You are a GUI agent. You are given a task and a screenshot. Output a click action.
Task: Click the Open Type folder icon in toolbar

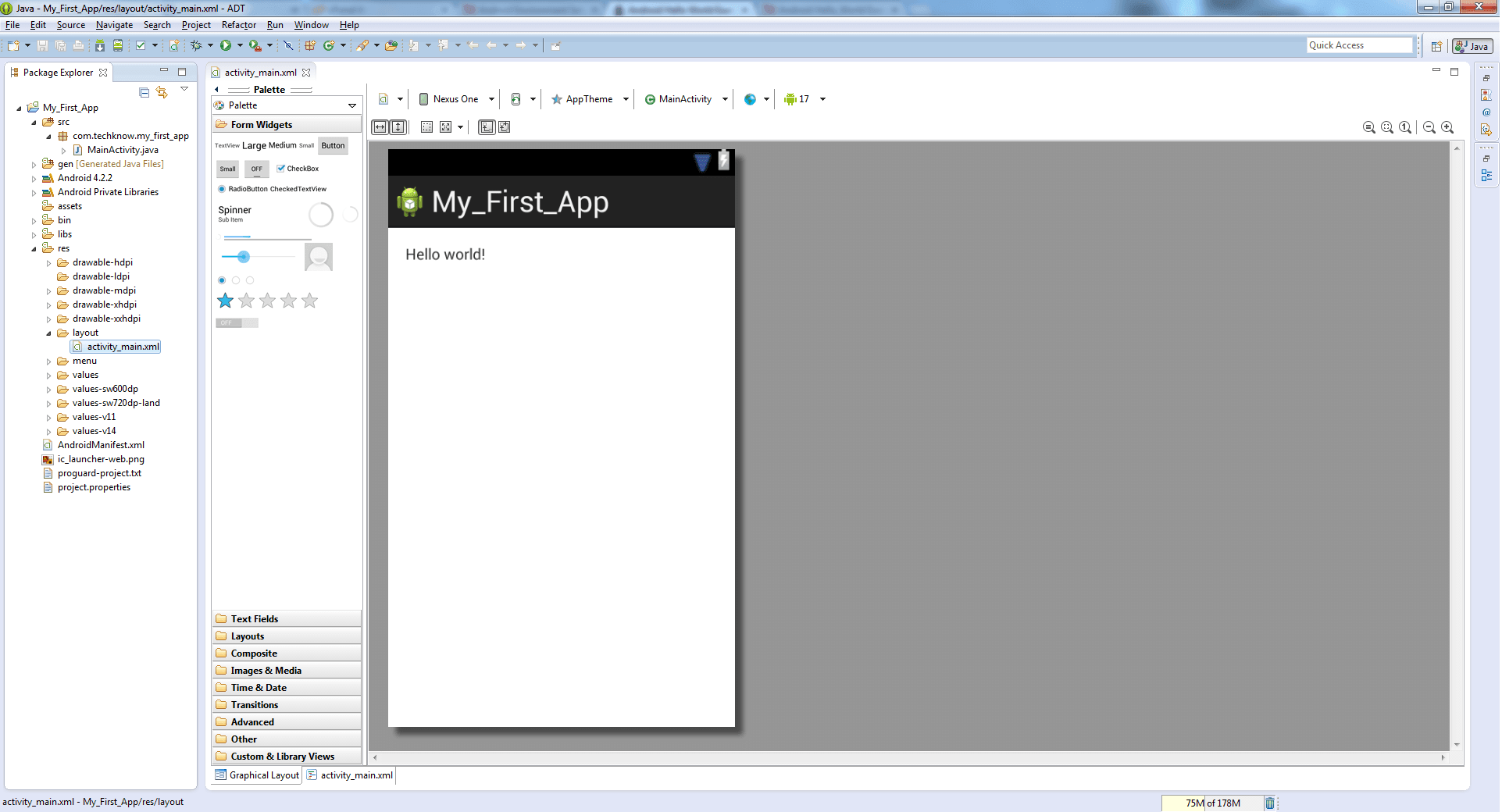(391, 45)
